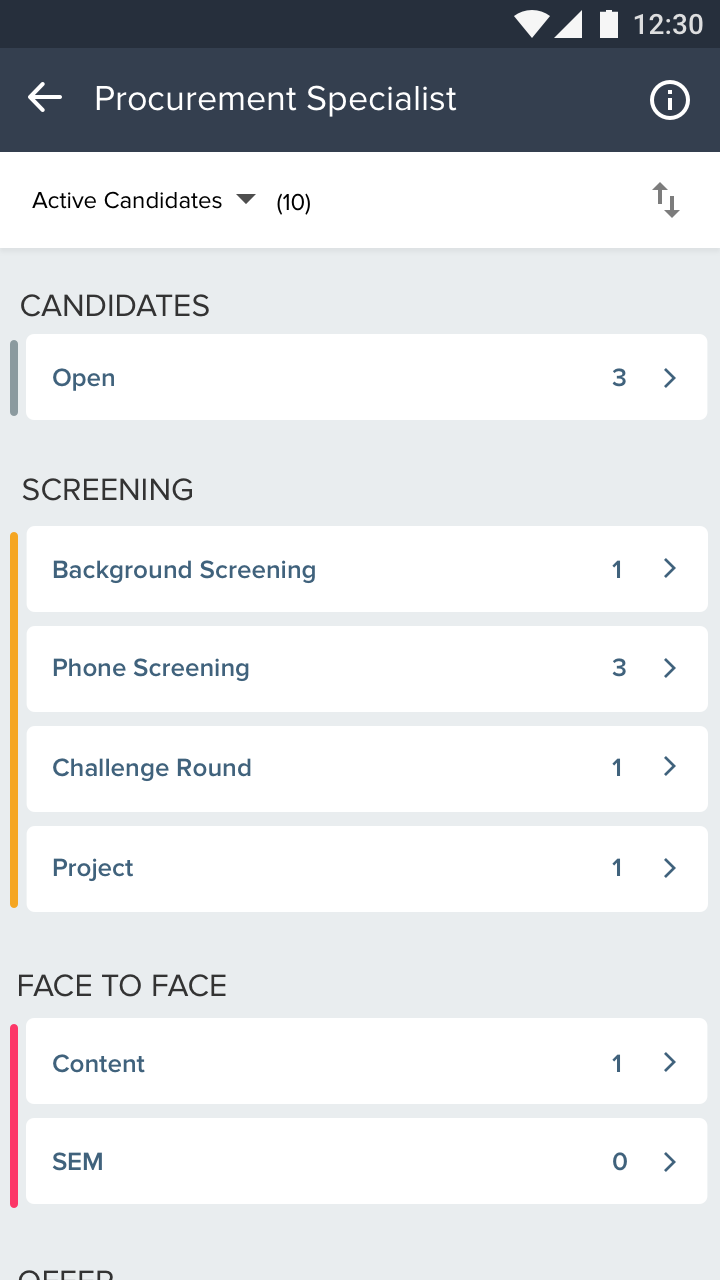720x1280 pixels.
Task: Tap Background Screening label text
Action: pos(184,570)
